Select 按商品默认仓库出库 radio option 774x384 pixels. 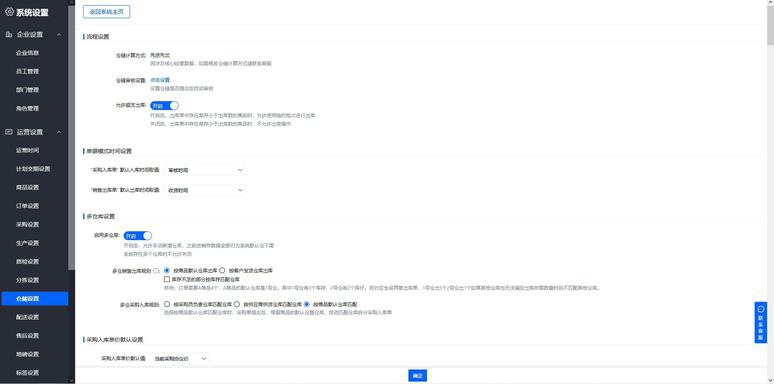(x=167, y=270)
